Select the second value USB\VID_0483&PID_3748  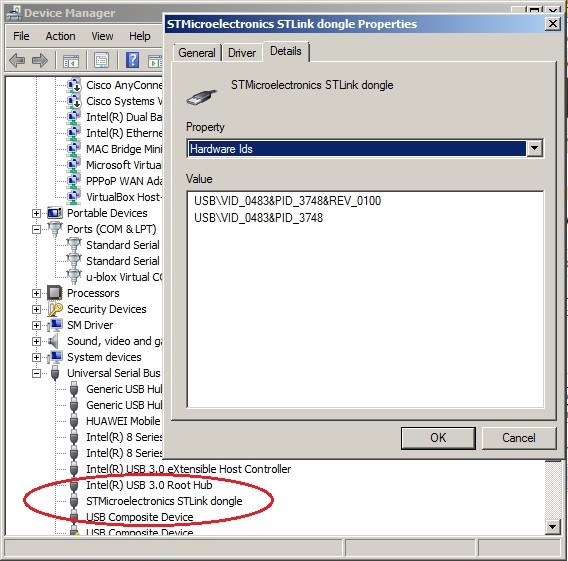tap(259, 218)
